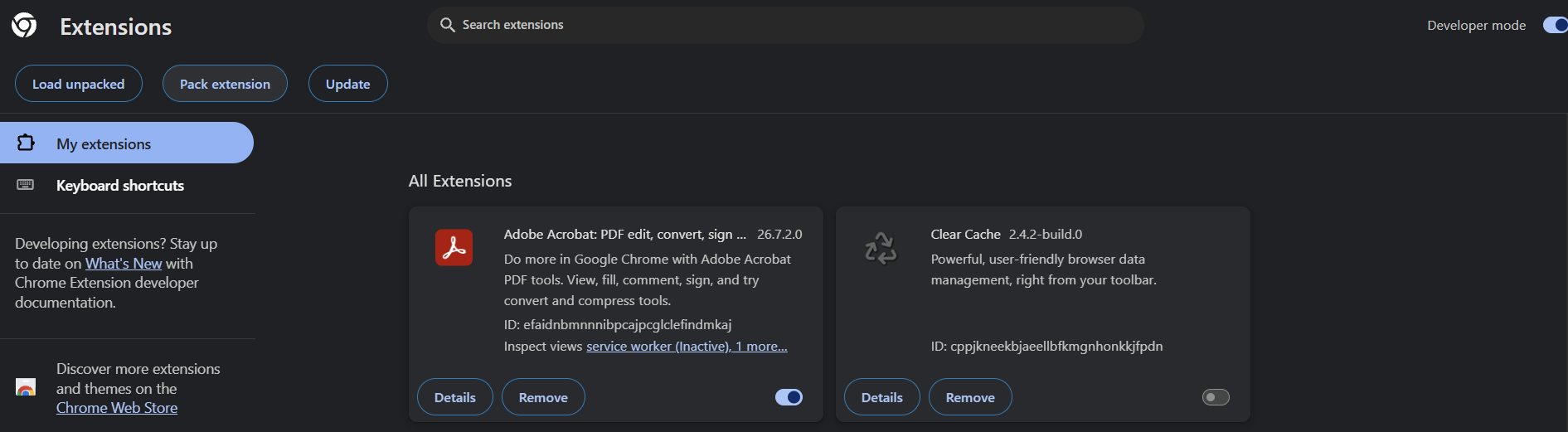Image resolution: width=1568 pixels, height=432 pixels.
Task: Click the Clear Cache version 2.4.2-build.0
Action: pos(1045,234)
